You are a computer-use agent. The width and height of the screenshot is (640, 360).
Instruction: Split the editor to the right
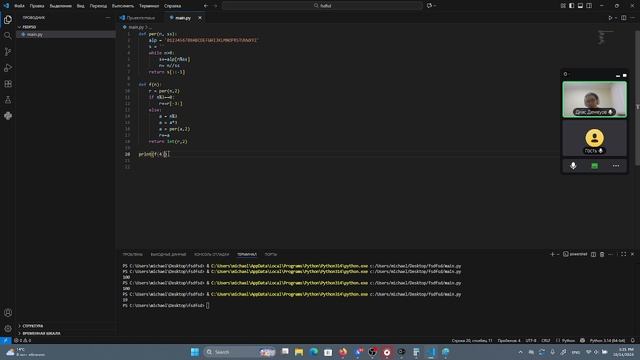(x=624, y=18)
